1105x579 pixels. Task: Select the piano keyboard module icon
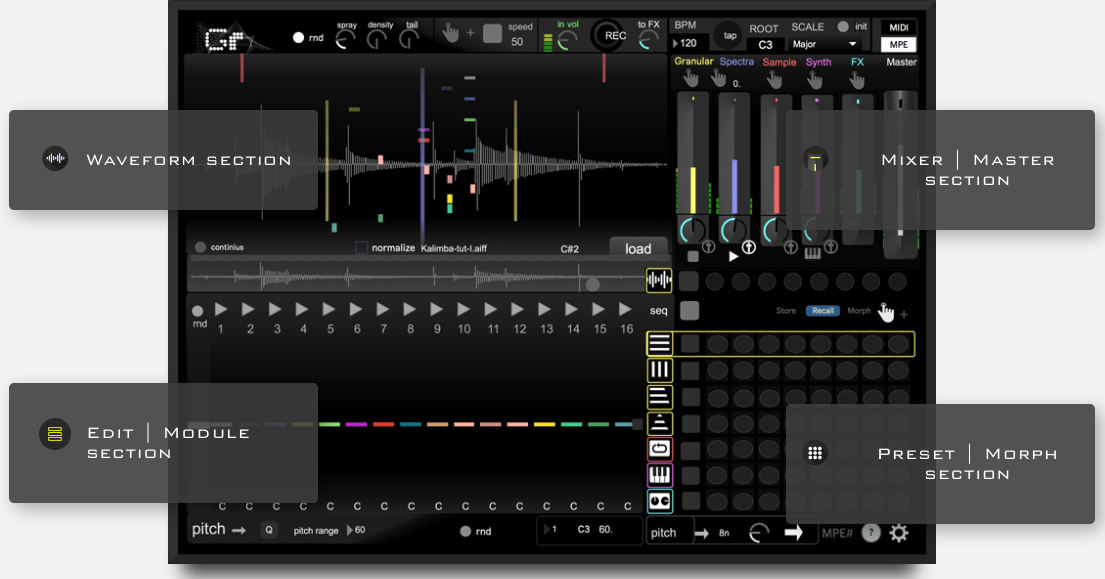click(659, 475)
